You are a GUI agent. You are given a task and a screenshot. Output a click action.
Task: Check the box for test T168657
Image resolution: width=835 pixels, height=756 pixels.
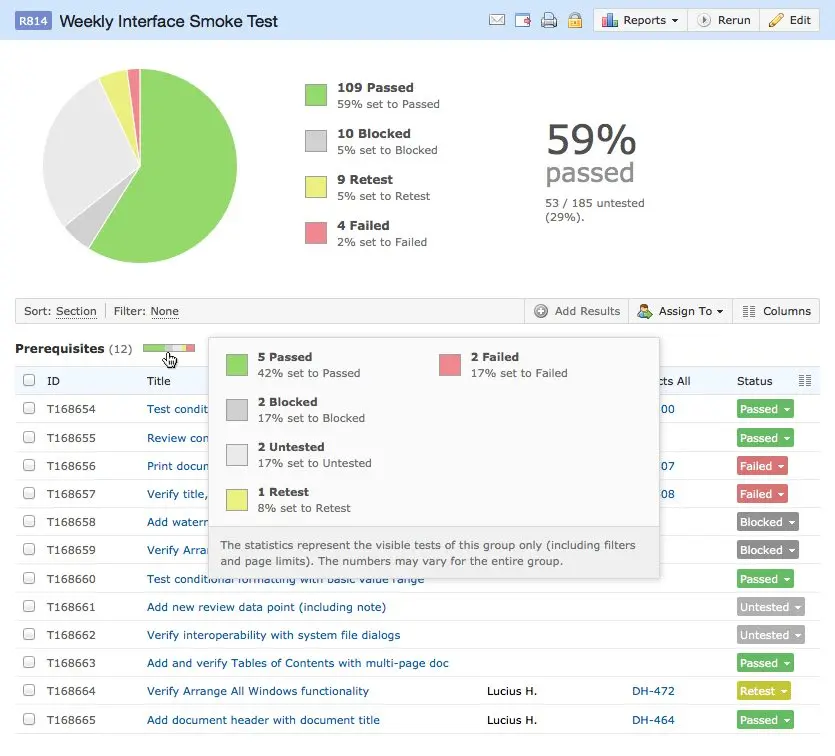29,493
